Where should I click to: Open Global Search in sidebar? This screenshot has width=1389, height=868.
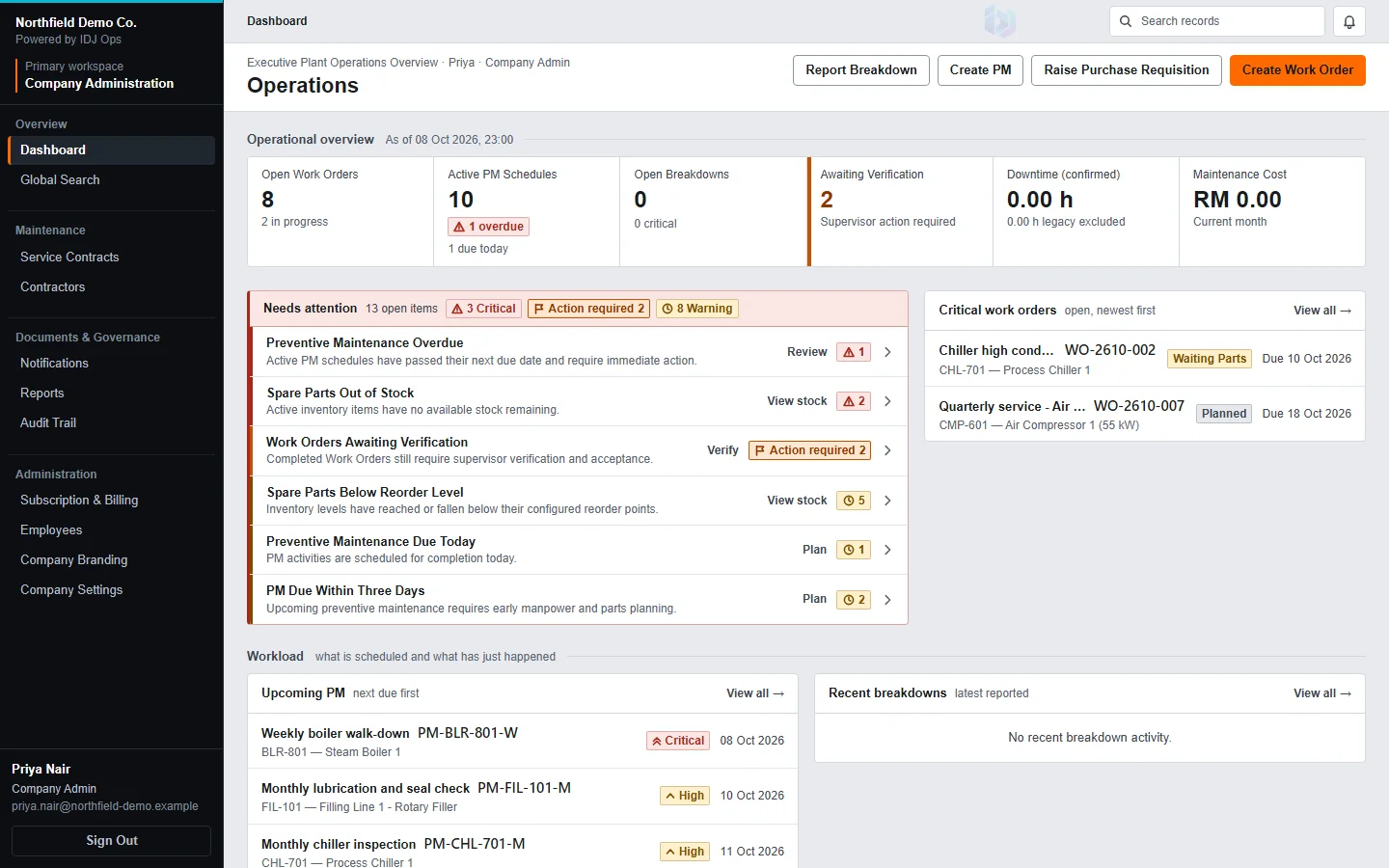coord(111,180)
